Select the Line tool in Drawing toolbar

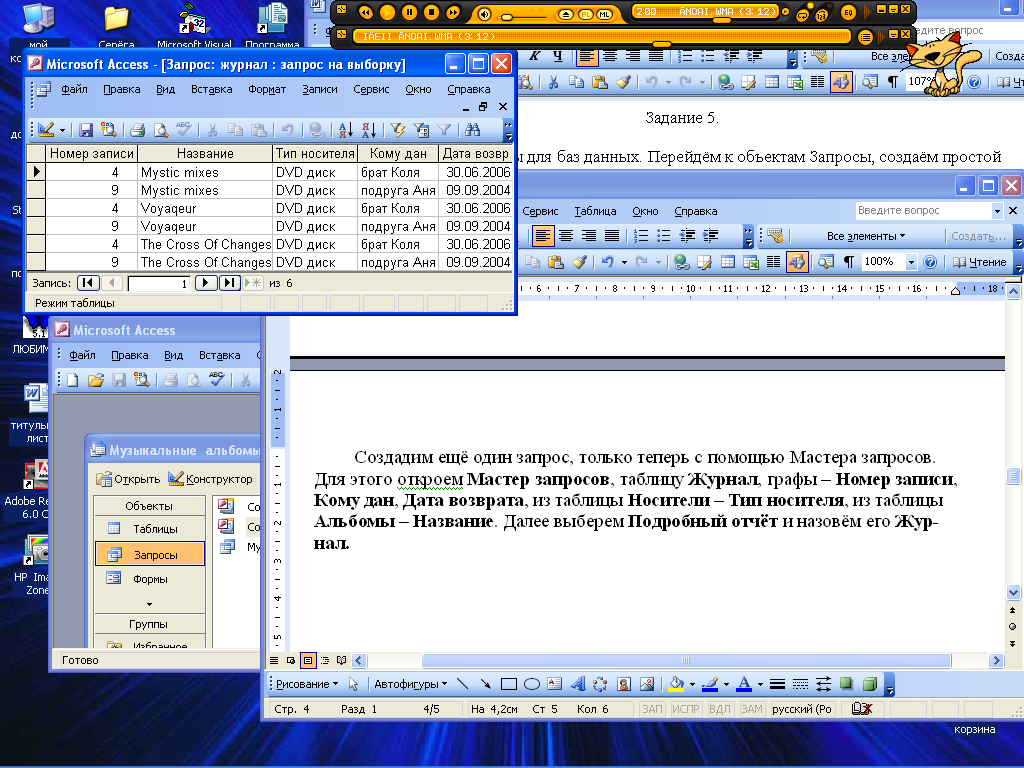click(462, 684)
